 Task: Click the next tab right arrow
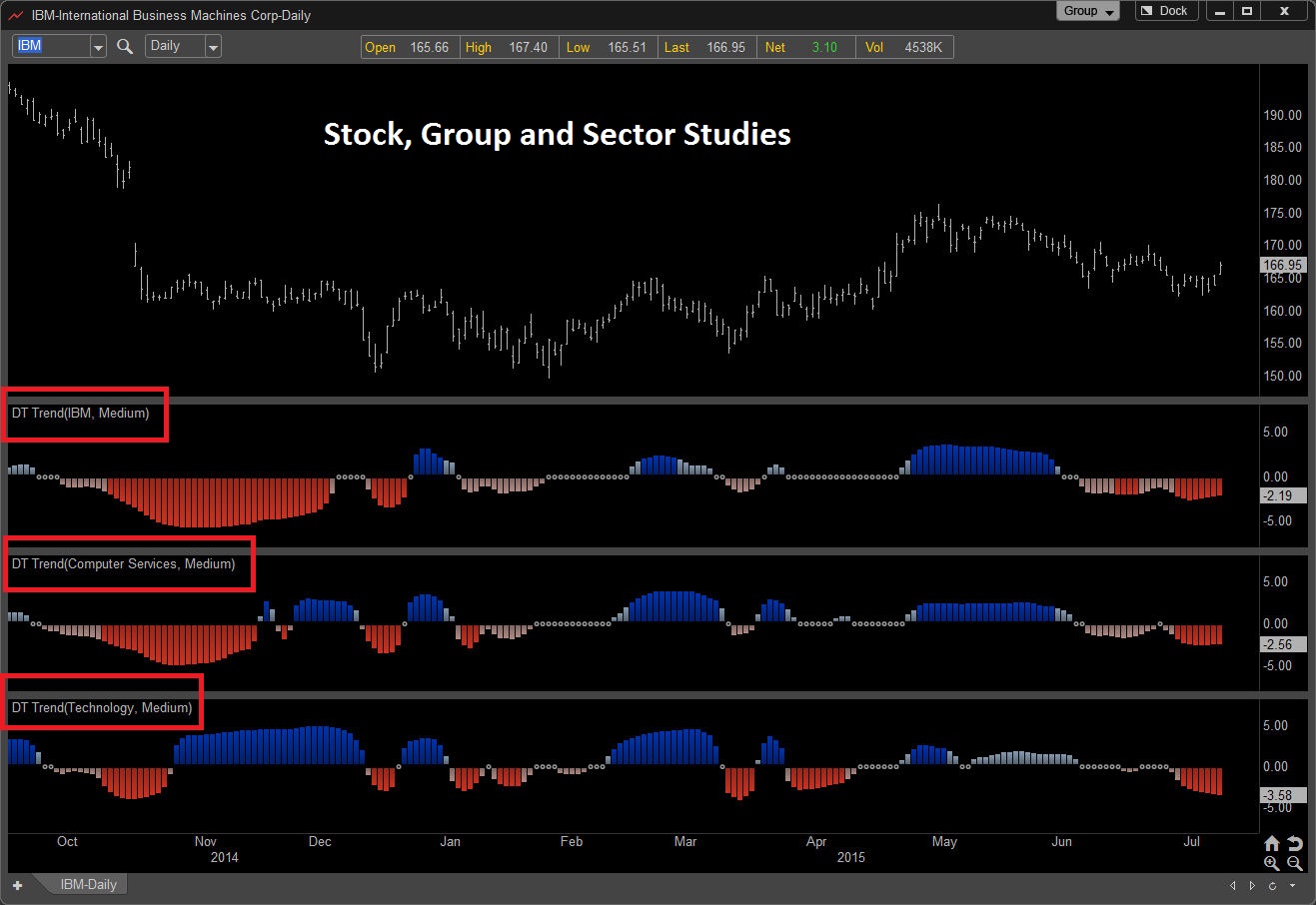pyautogui.click(x=1253, y=885)
